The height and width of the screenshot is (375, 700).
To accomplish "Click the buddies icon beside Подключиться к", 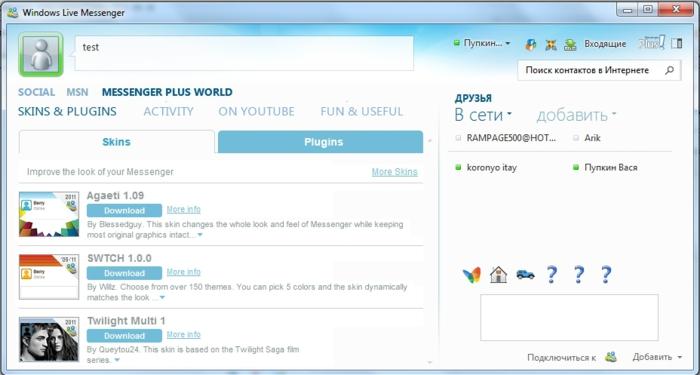I will (x=611, y=357).
